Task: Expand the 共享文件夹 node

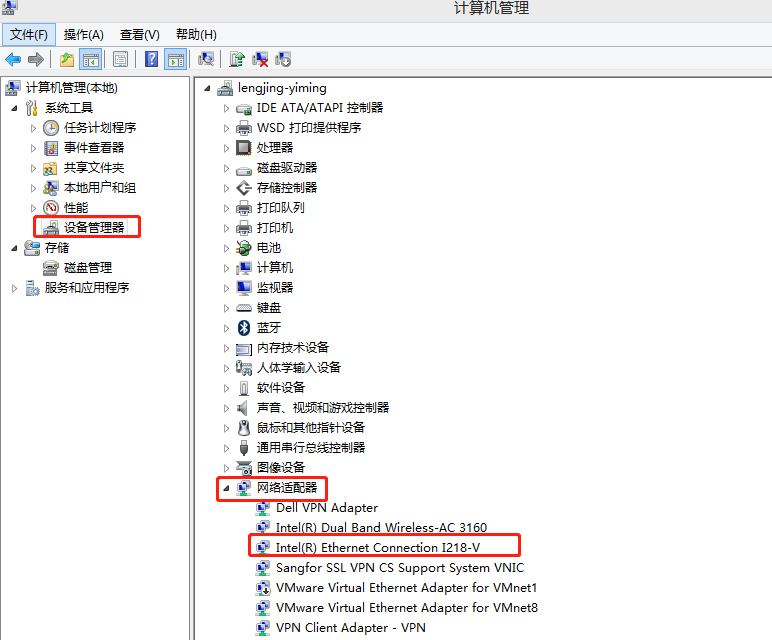Action: pyautogui.click(x=33, y=168)
